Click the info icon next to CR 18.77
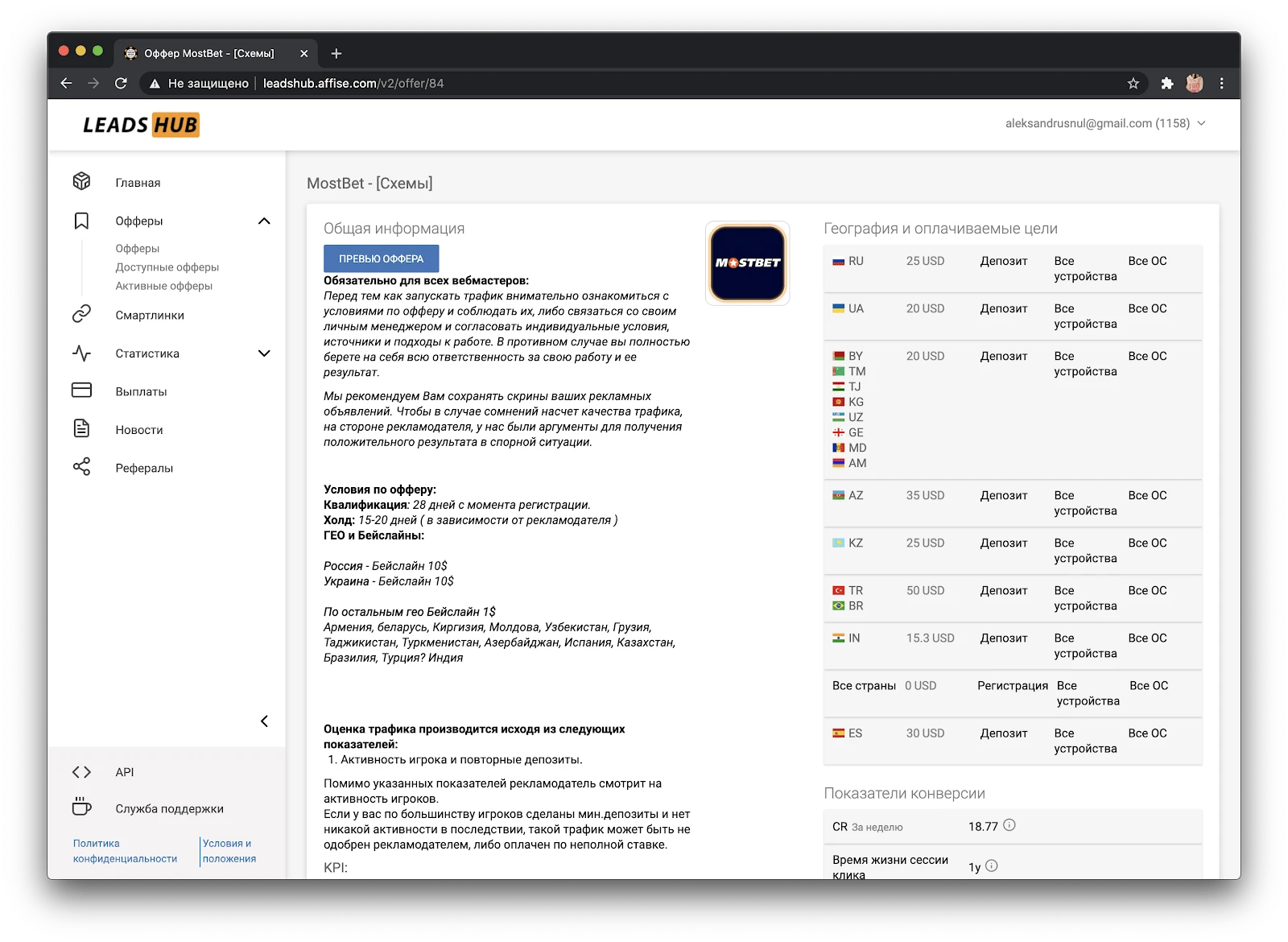The image size is (1288, 942). pyautogui.click(x=1009, y=825)
